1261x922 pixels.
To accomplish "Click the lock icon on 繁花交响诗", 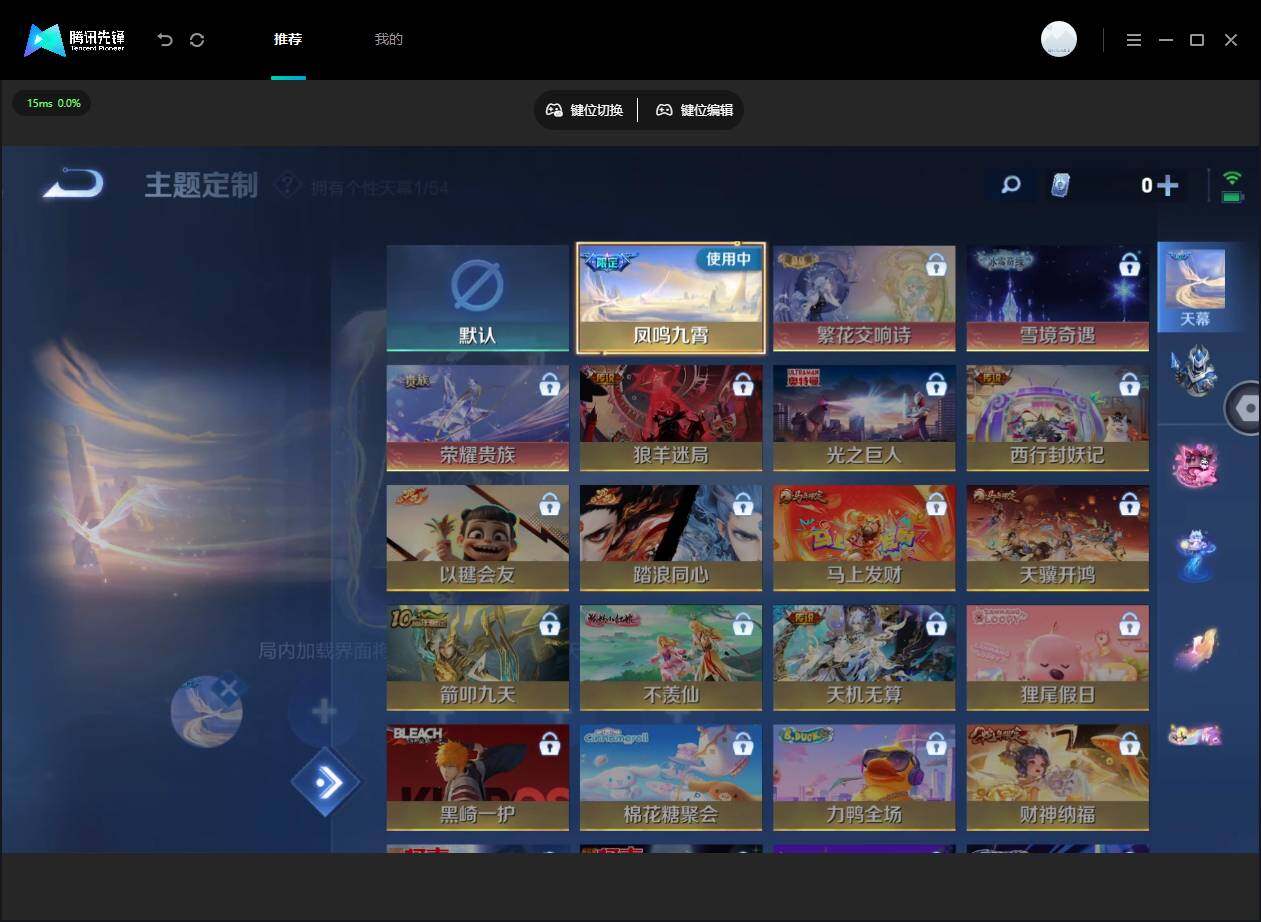I will pyautogui.click(x=936, y=265).
